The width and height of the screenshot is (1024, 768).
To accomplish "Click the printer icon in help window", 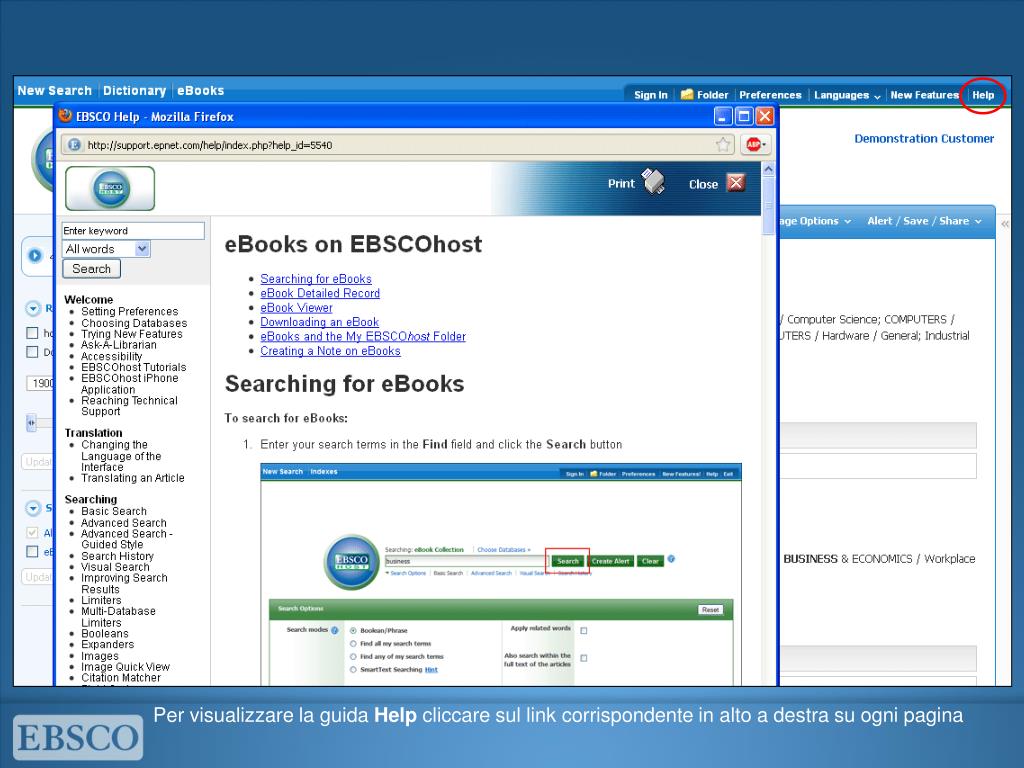I will click(654, 182).
